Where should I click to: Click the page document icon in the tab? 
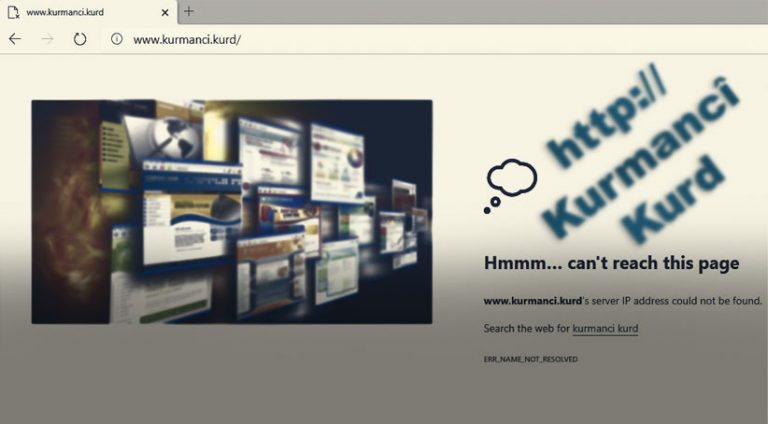tap(15, 12)
